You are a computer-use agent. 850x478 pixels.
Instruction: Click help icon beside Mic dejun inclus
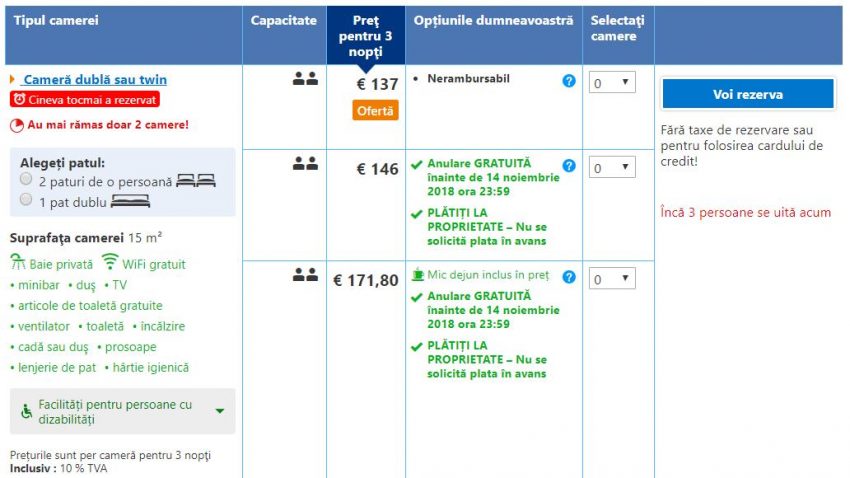569,277
